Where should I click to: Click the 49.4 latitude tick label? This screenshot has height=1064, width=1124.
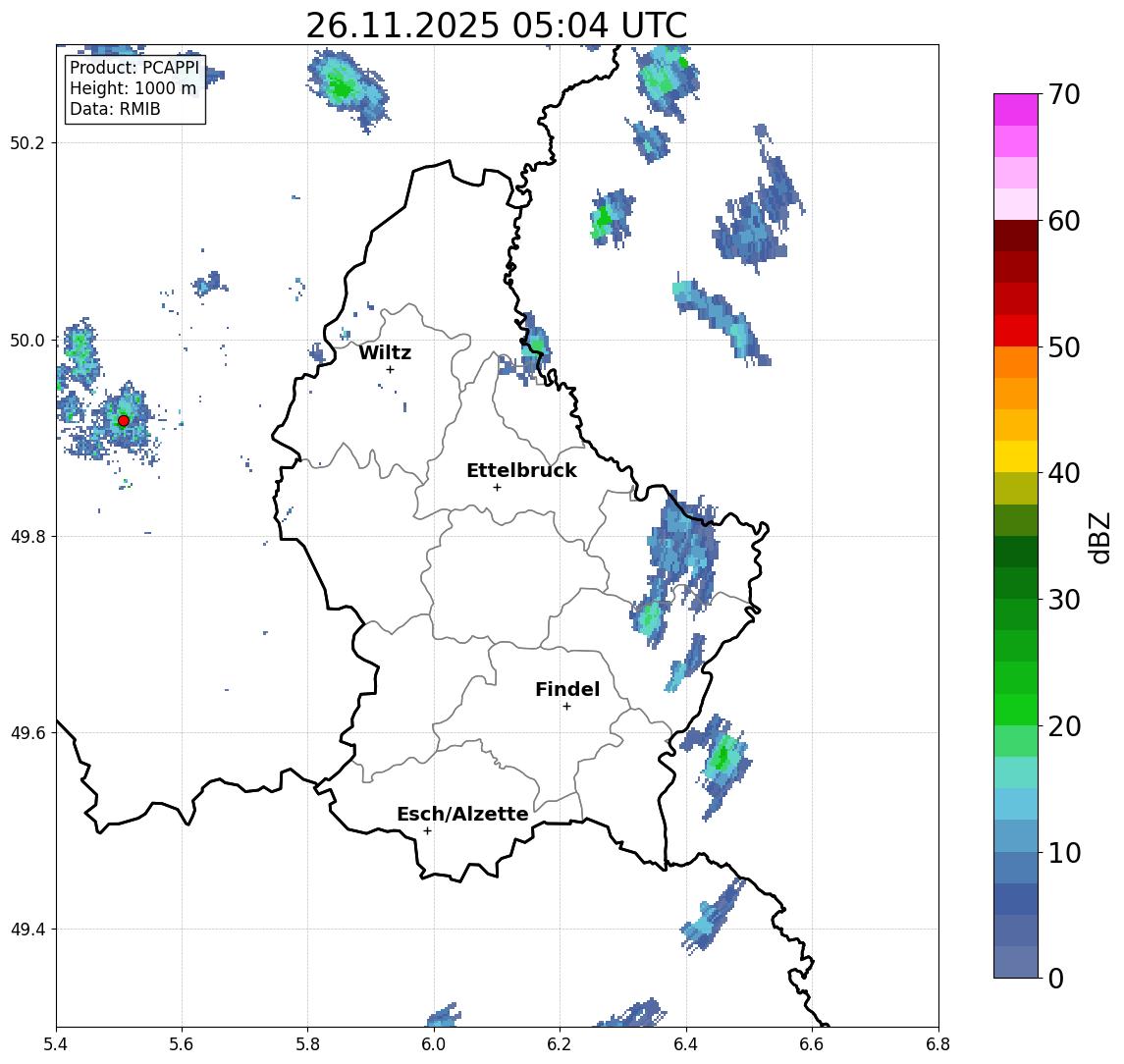(27, 930)
